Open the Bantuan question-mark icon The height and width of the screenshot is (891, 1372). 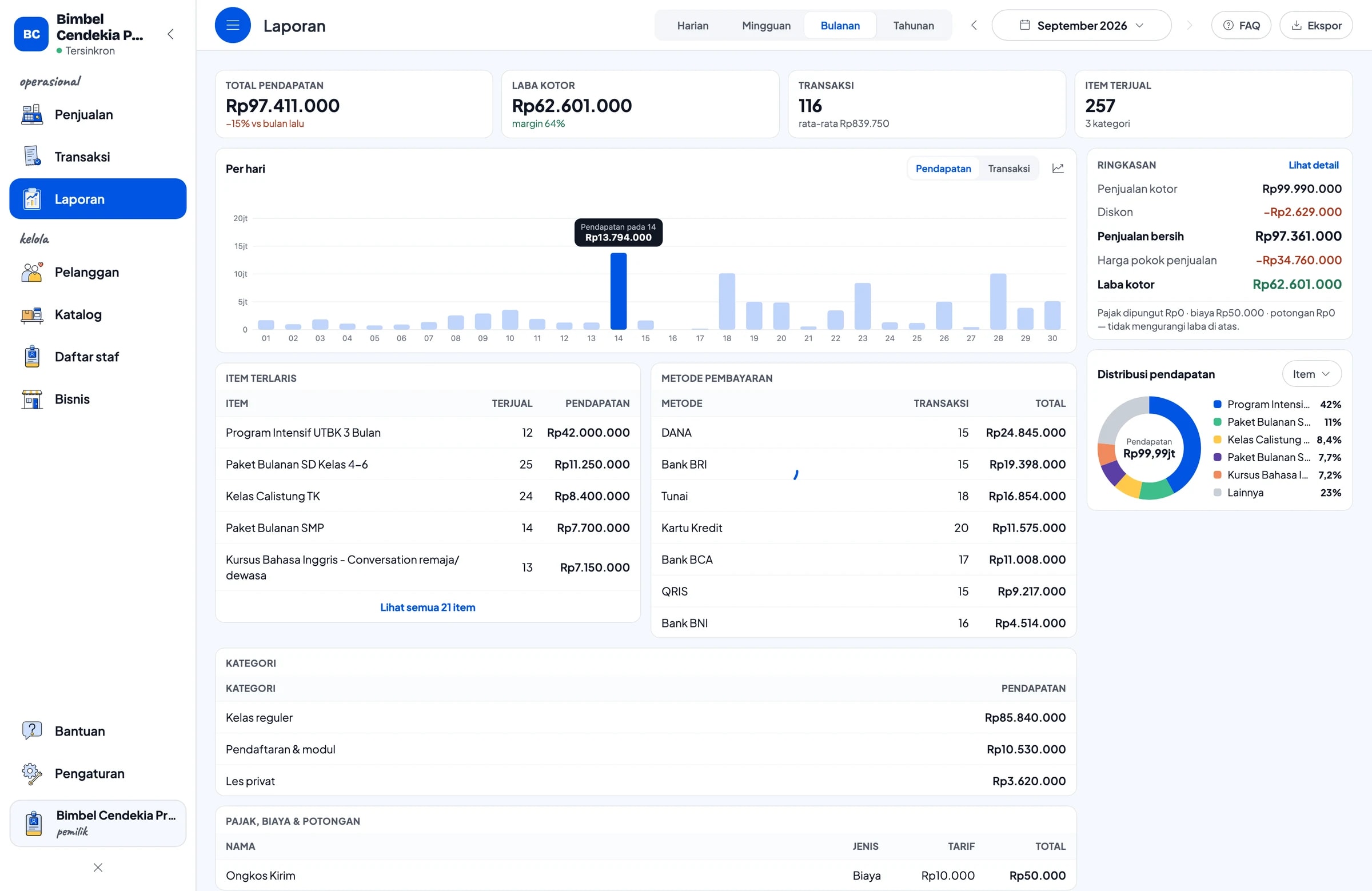click(x=31, y=731)
